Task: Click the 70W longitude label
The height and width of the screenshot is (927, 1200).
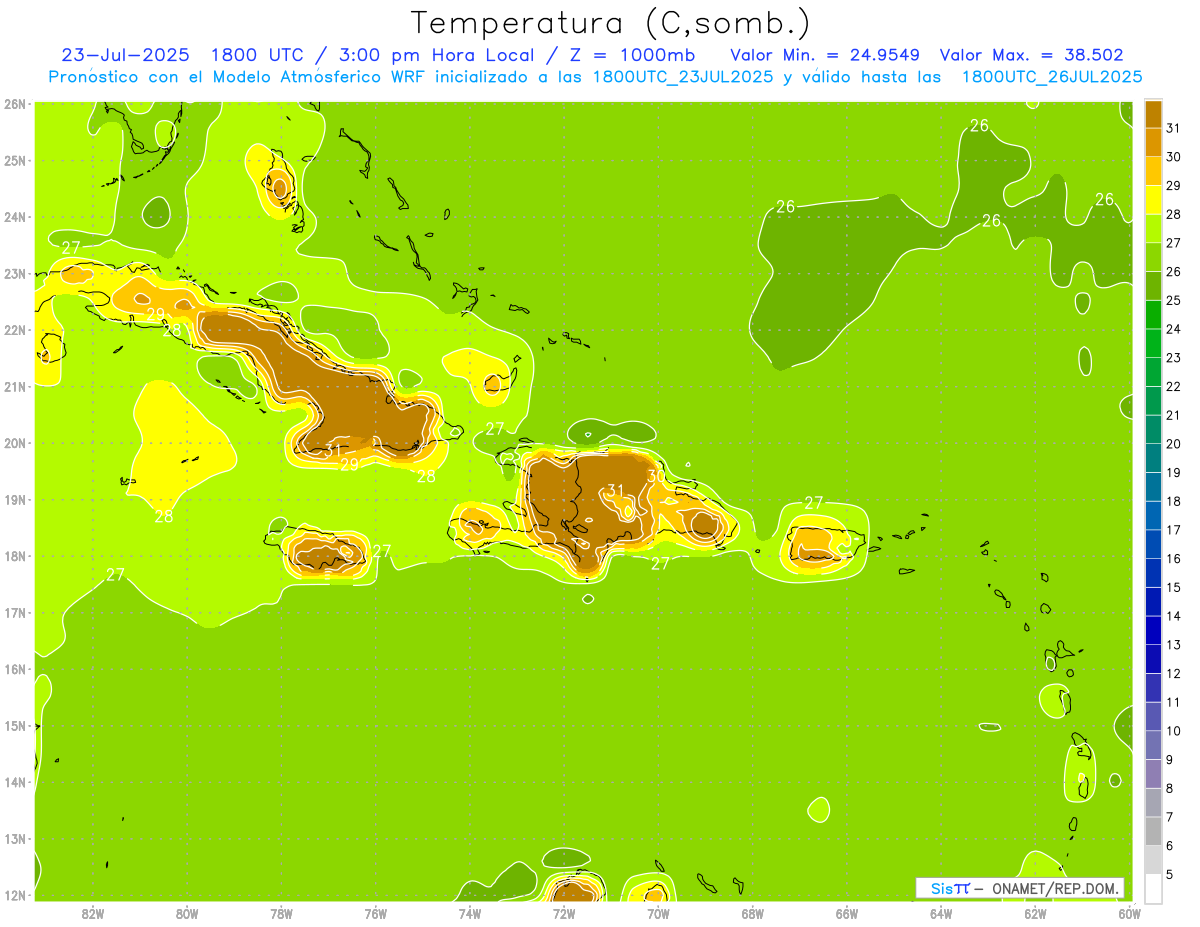Action: (658, 913)
